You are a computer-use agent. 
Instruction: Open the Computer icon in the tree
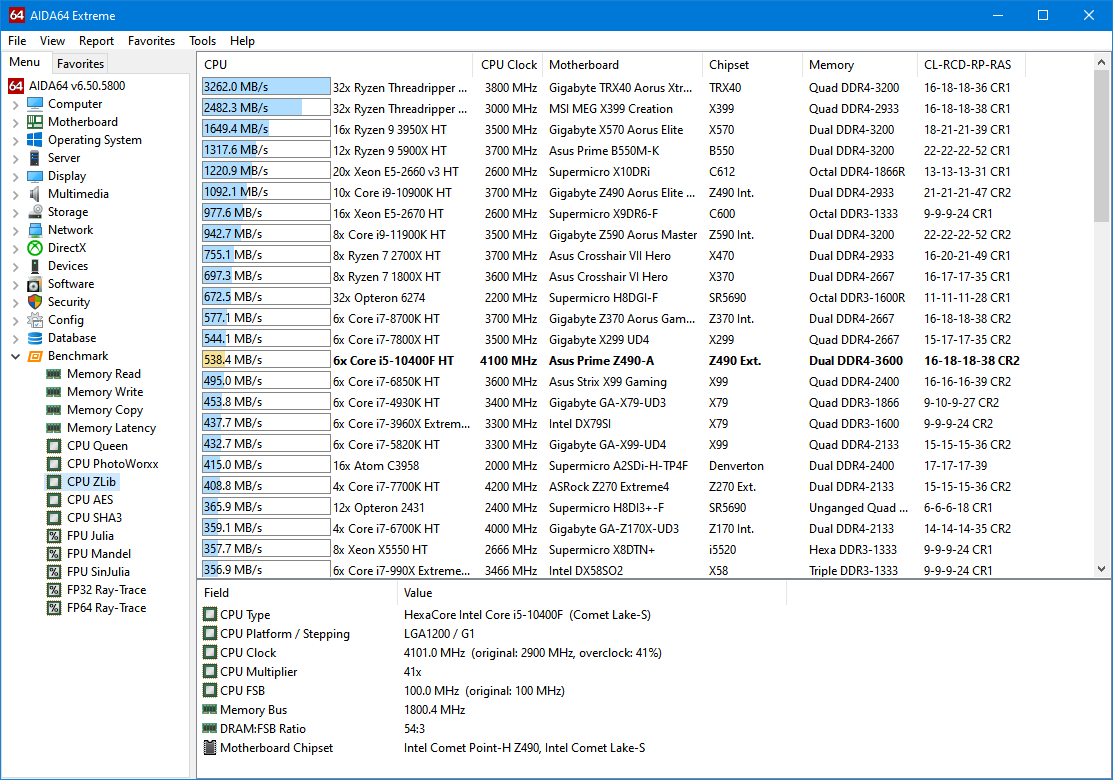[35, 104]
